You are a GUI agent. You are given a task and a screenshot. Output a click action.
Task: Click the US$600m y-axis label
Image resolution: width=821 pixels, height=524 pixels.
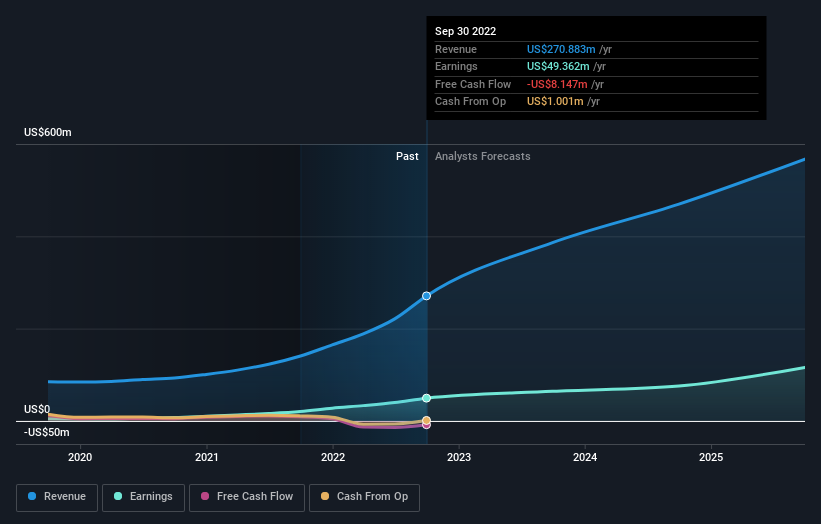click(48, 132)
